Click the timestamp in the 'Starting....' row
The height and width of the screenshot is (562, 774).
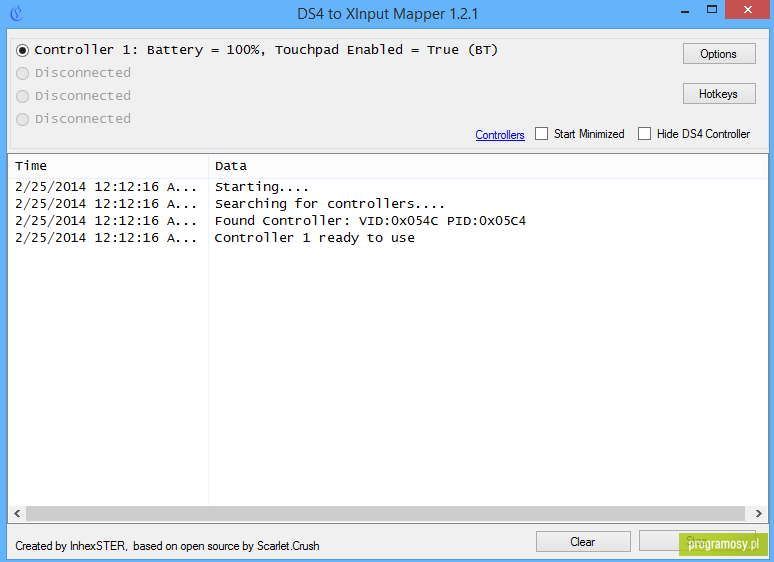coord(106,187)
